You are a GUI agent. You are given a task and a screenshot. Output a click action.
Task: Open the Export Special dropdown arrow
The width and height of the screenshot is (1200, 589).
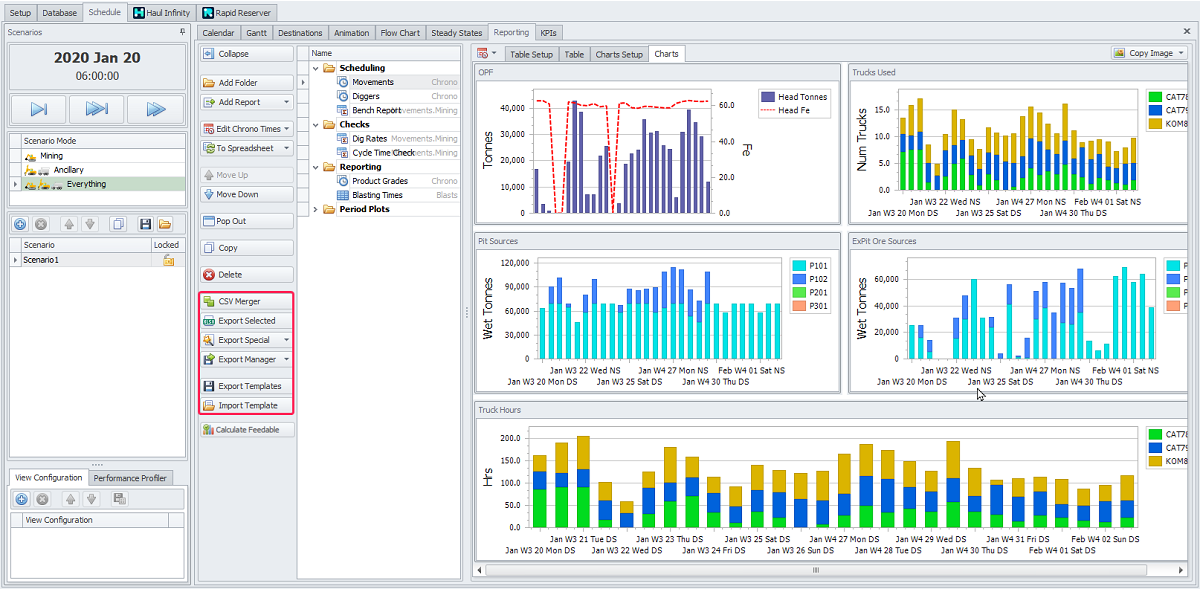tap(287, 340)
